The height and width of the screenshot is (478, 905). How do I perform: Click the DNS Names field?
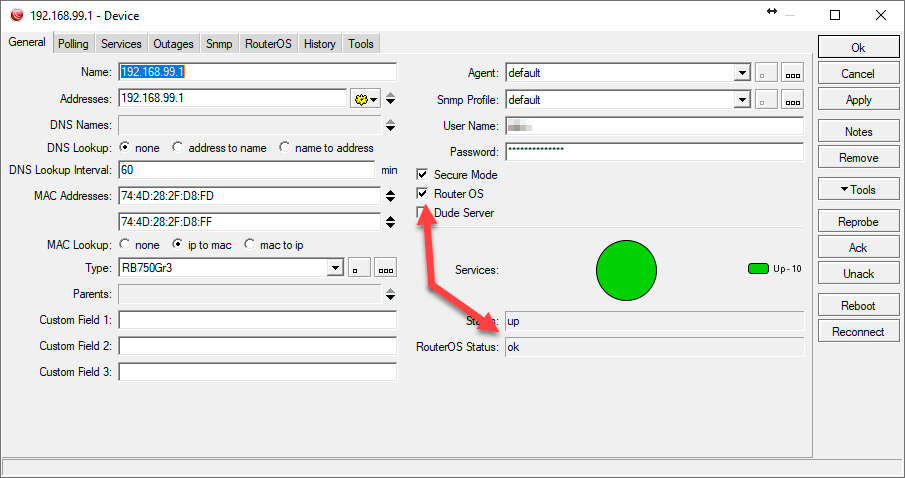tap(249, 125)
